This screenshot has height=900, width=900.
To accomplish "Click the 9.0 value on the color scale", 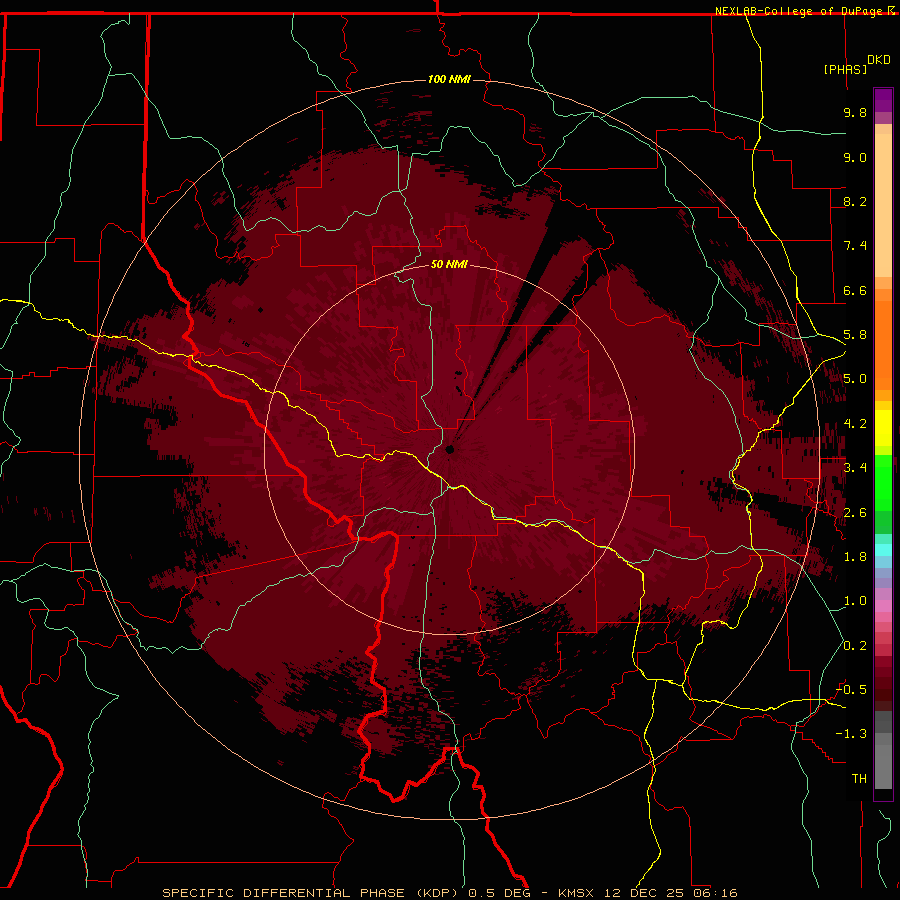I will click(855, 157).
